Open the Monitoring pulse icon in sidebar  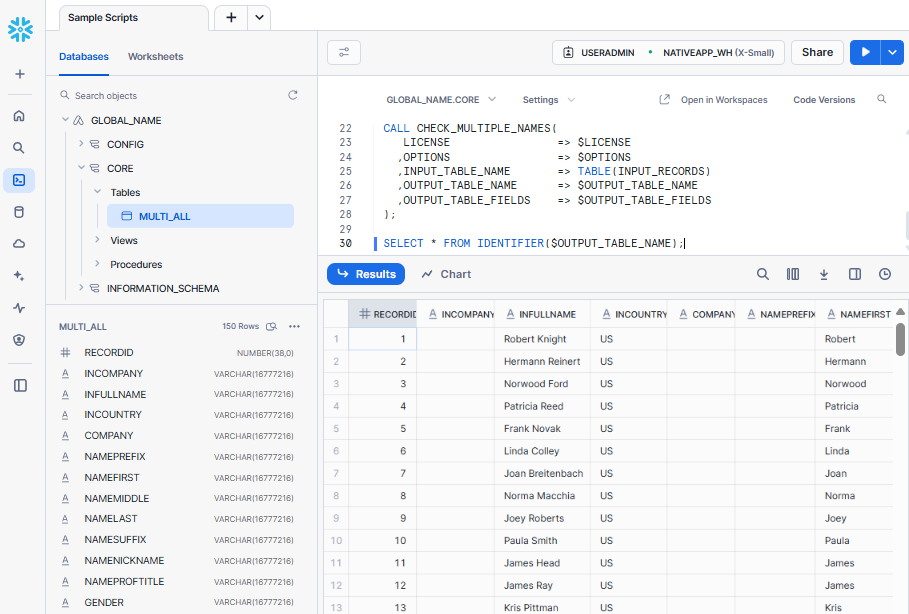click(19, 308)
